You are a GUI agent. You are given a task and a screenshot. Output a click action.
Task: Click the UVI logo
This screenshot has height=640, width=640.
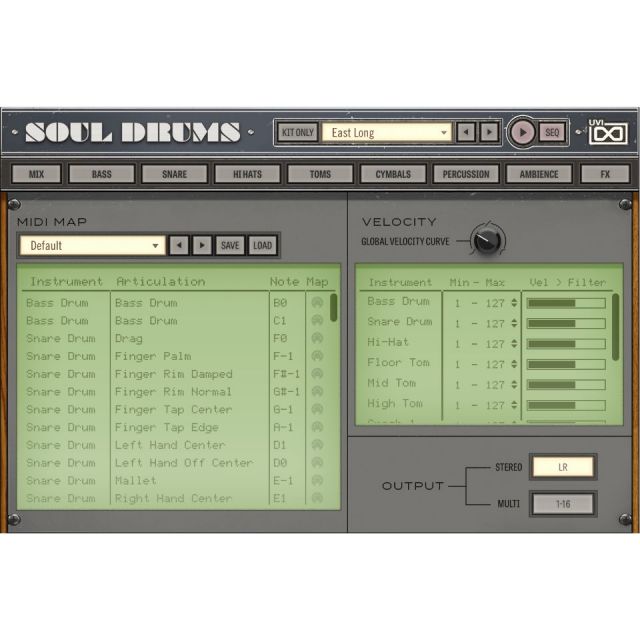[608, 132]
